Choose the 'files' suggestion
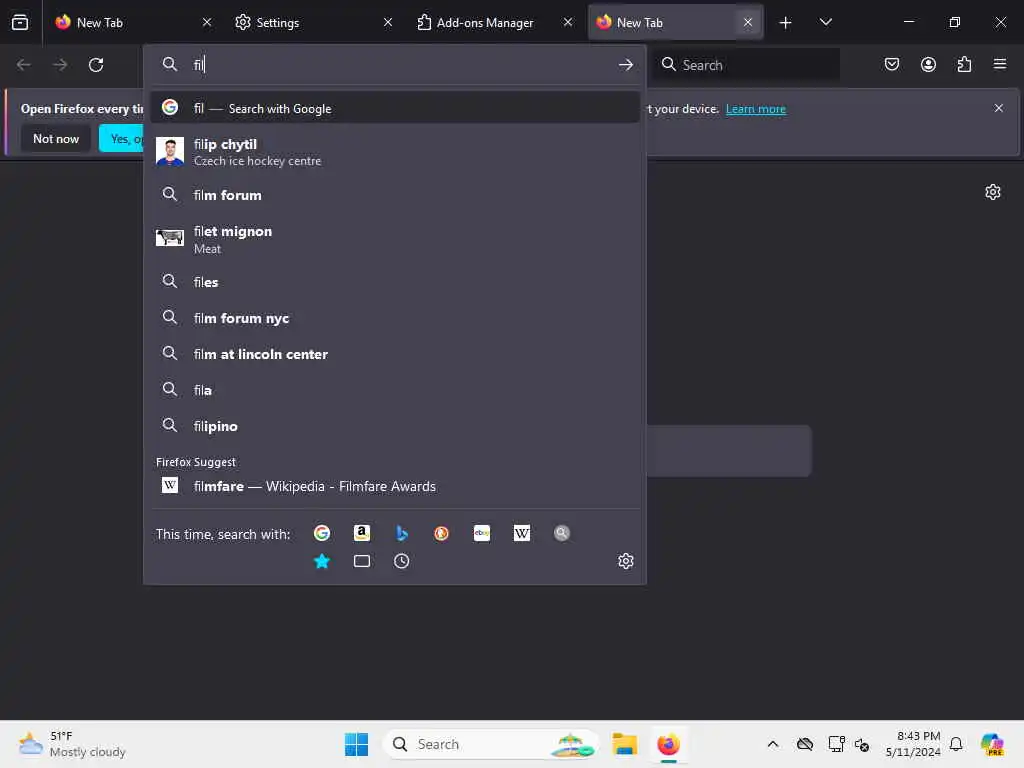Screen dimensions: 1024x768 pos(394,282)
